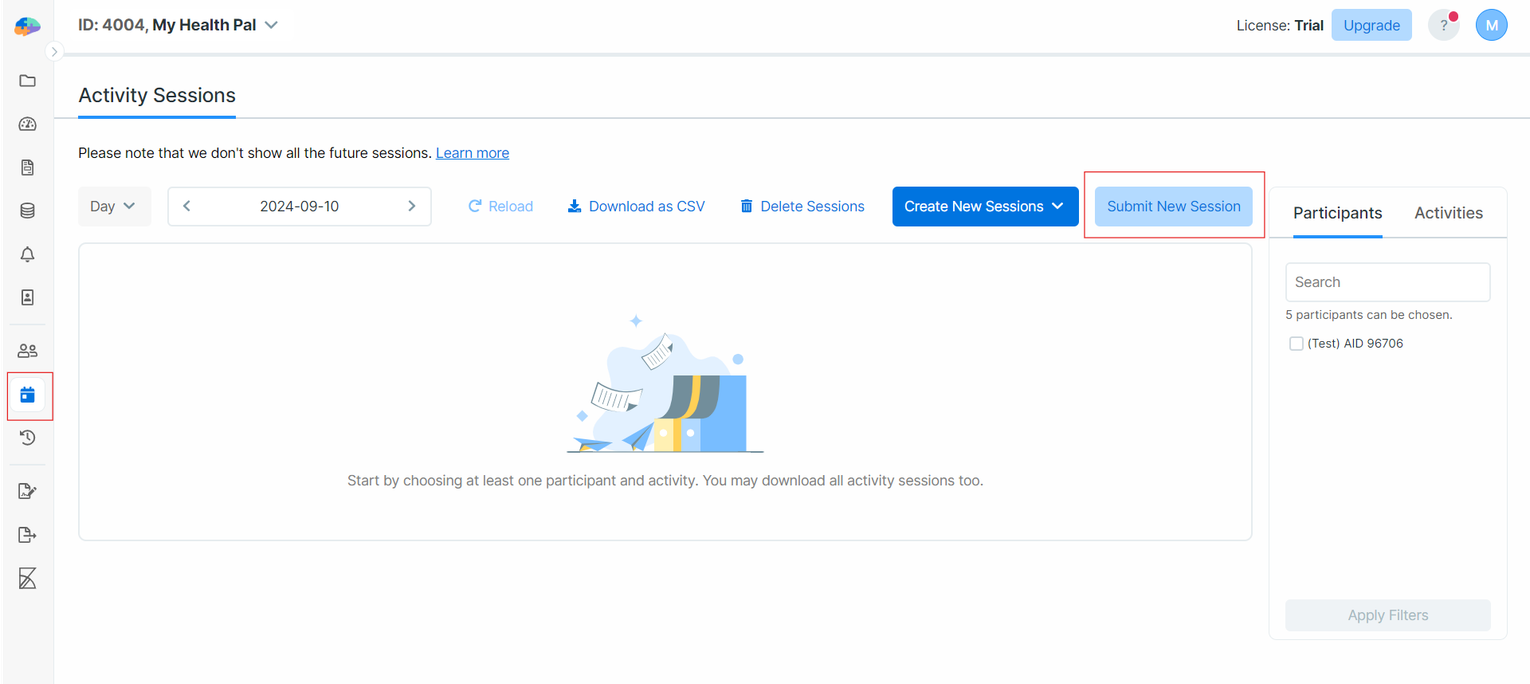Open the Learn more link
The height and width of the screenshot is (684, 1530).
point(472,152)
